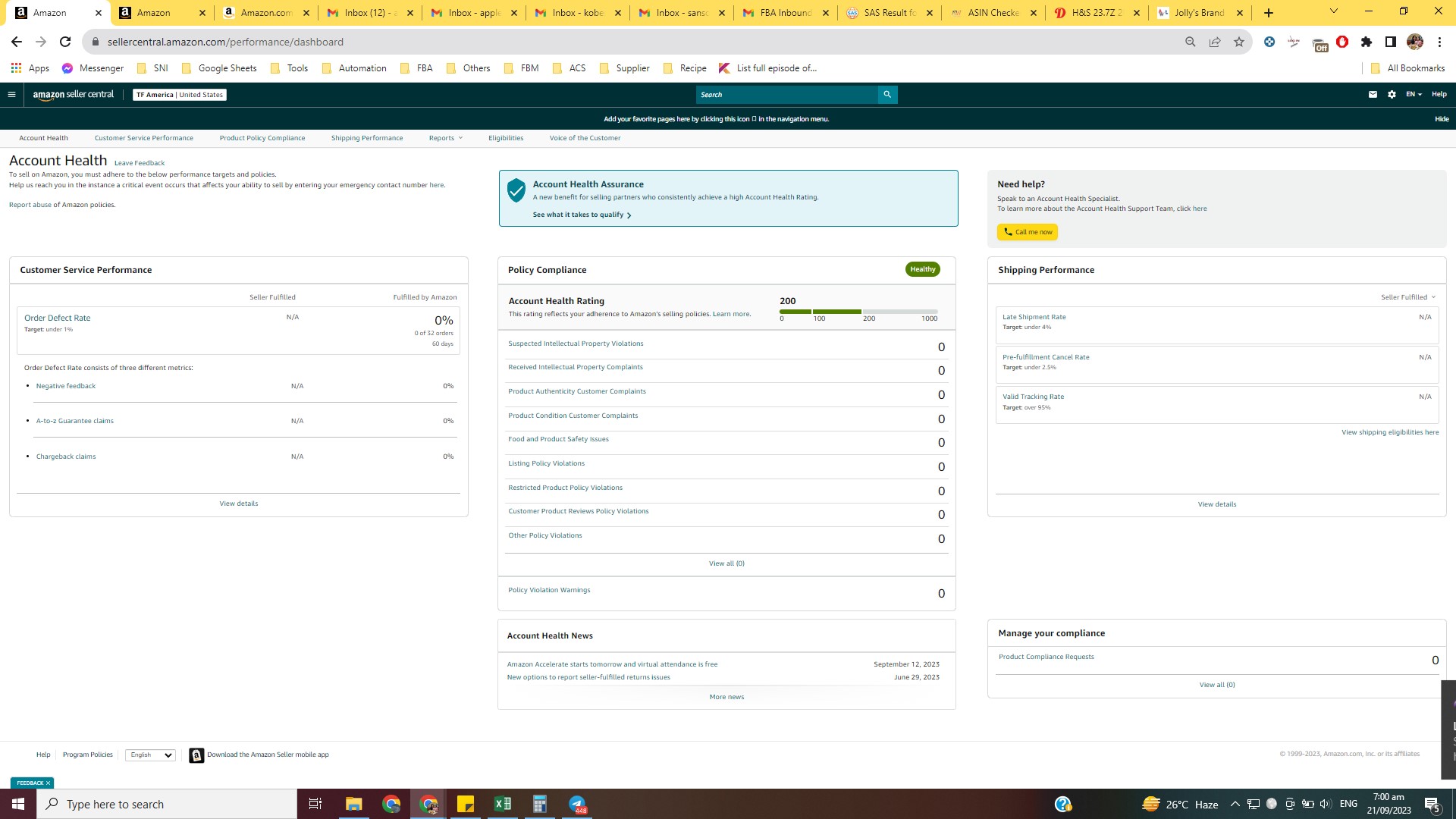
Task: Reload the page with refresh icon
Action: point(65,42)
